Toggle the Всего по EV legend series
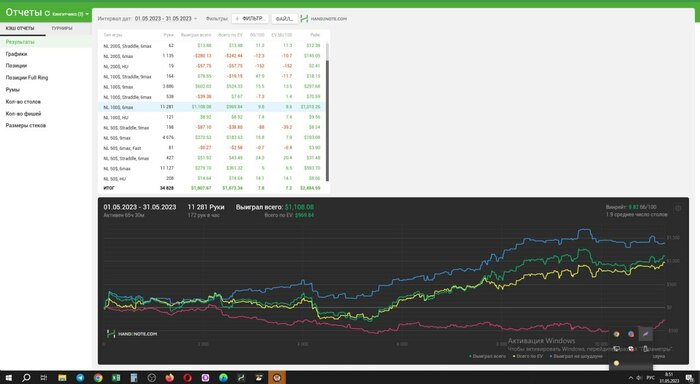 pos(528,356)
